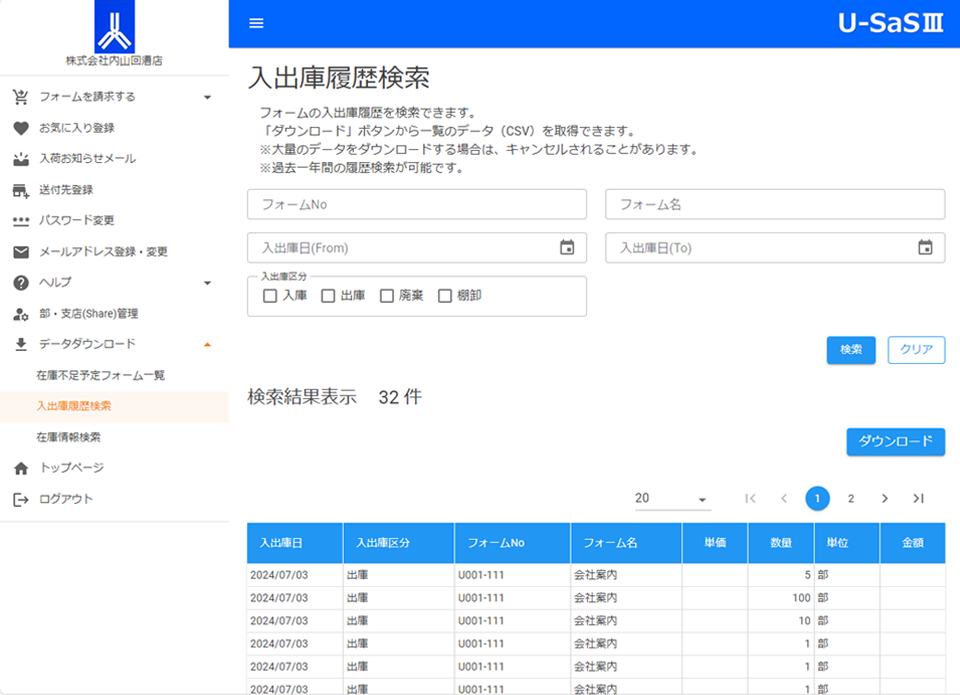
Task: Click the 送付先登録 icon
Action: (x=21, y=190)
